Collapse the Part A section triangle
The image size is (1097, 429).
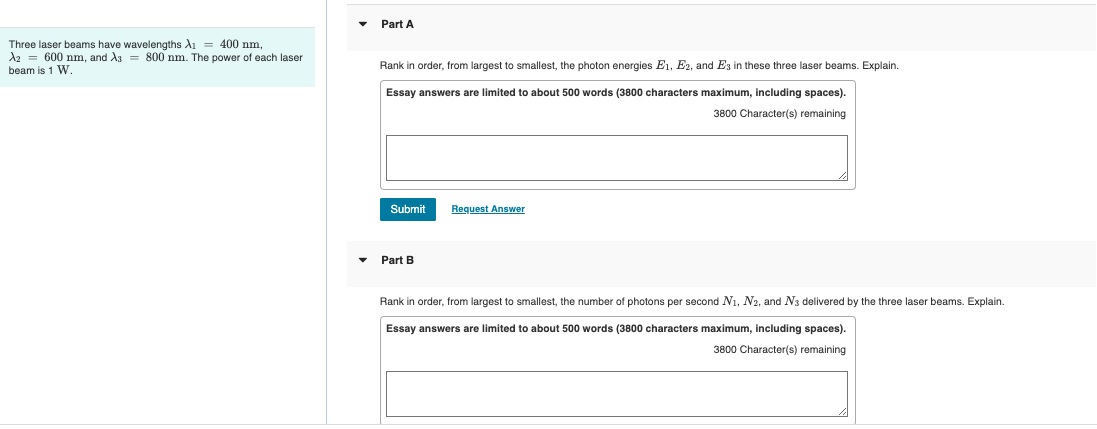pyautogui.click(x=362, y=24)
